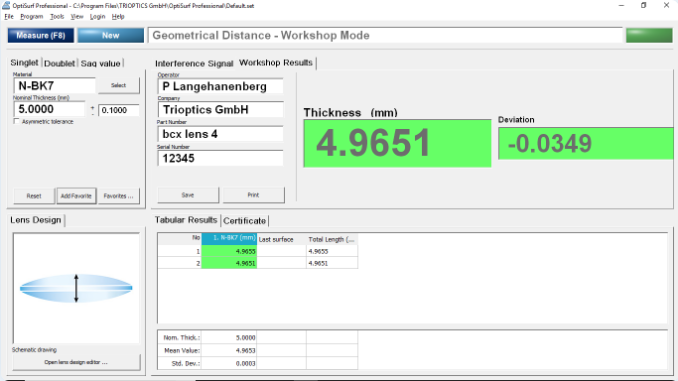Image resolution: width=678 pixels, height=381 pixels.
Task: Click the green status indicator at top right
Action: pyautogui.click(x=649, y=35)
